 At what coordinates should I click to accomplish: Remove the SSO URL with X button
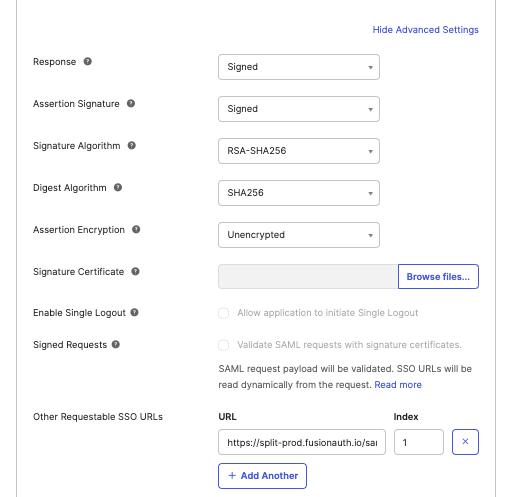(465, 442)
